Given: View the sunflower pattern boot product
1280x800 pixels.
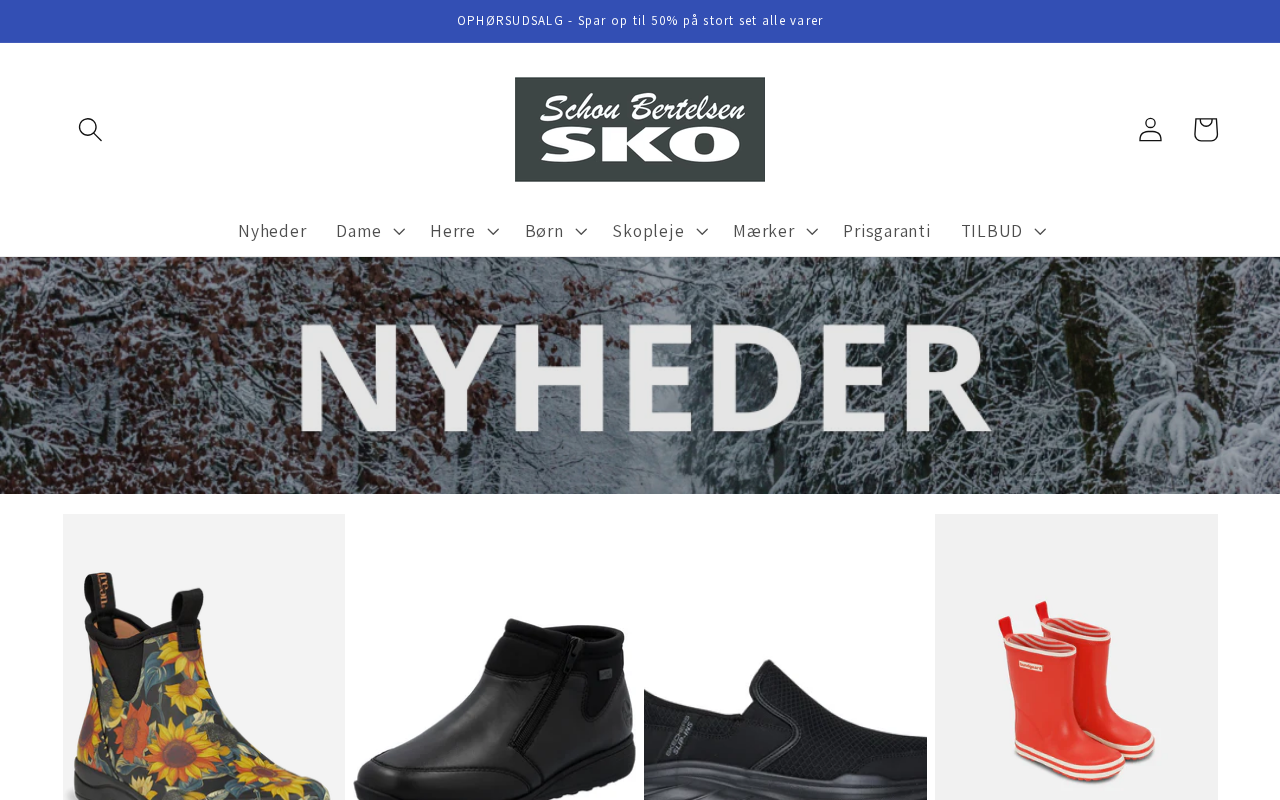Looking at the screenshot, I should (x=204, y=657).
